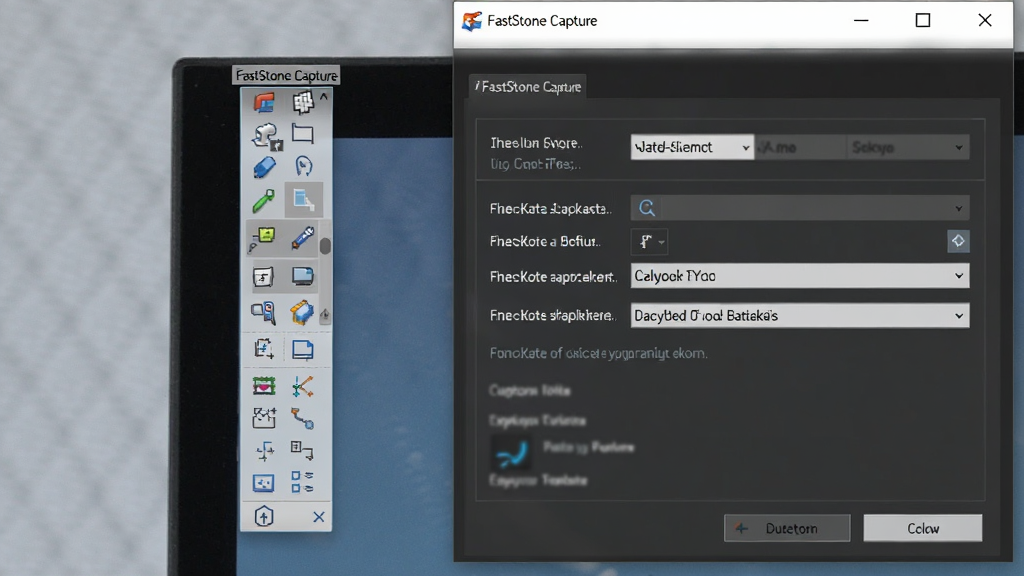Click the figure with screen icon
1024x576 pixels.
[263, 312]
